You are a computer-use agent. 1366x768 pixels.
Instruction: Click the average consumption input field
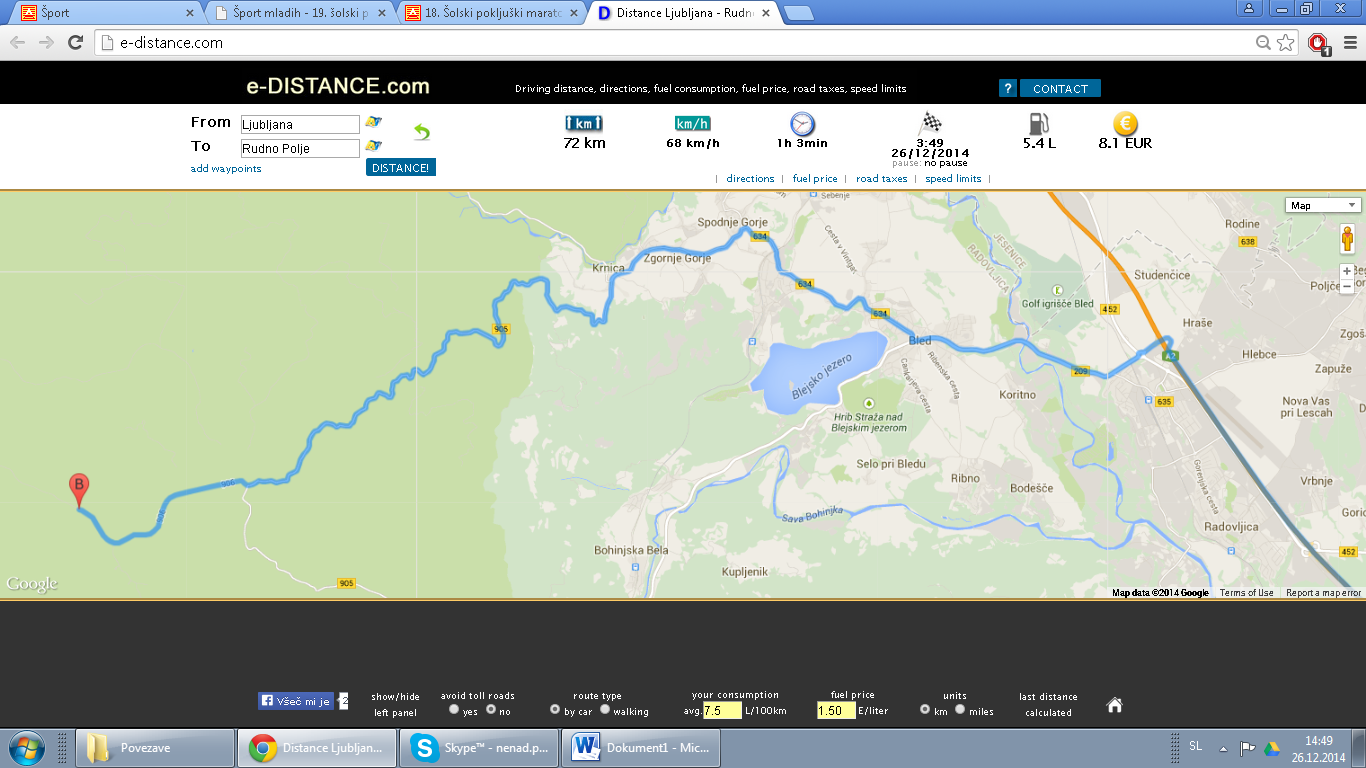click(721, 711)
